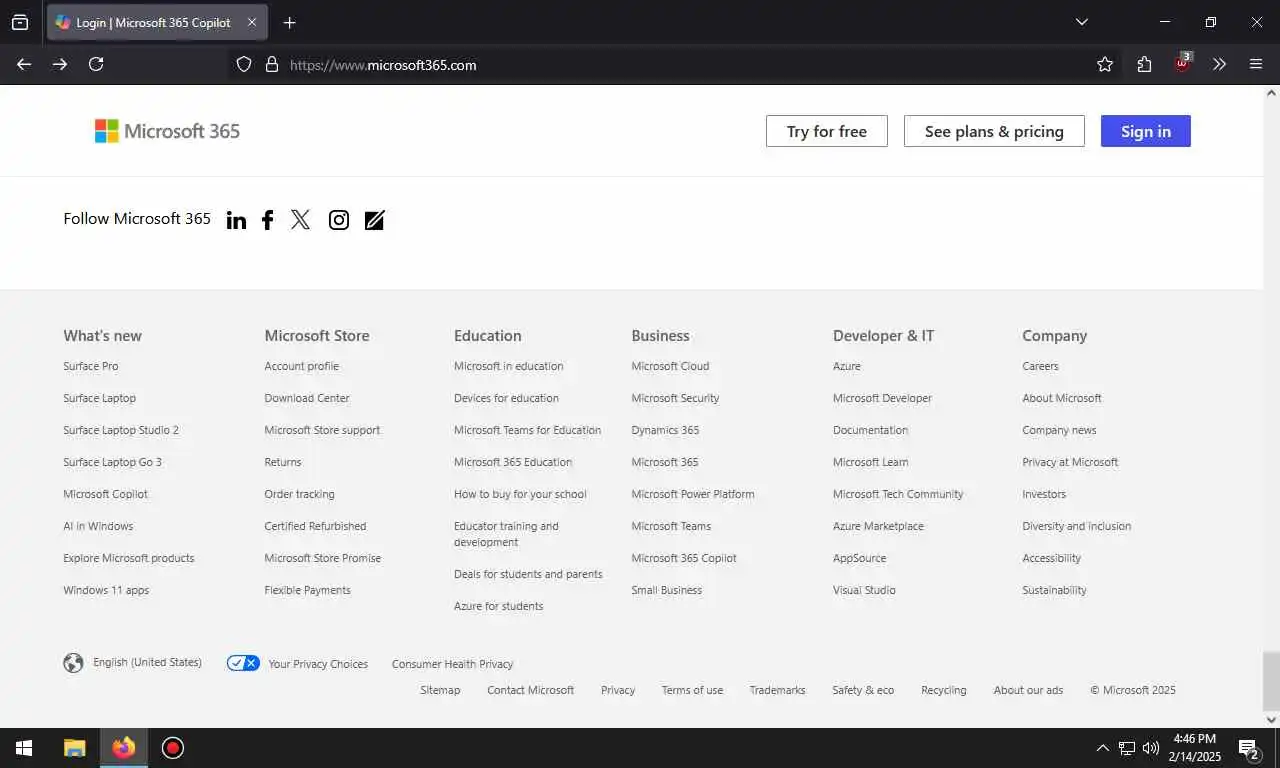Viewport: 1280px width, 768px height.
Task: Click the Try for free button
Action: 827,131
